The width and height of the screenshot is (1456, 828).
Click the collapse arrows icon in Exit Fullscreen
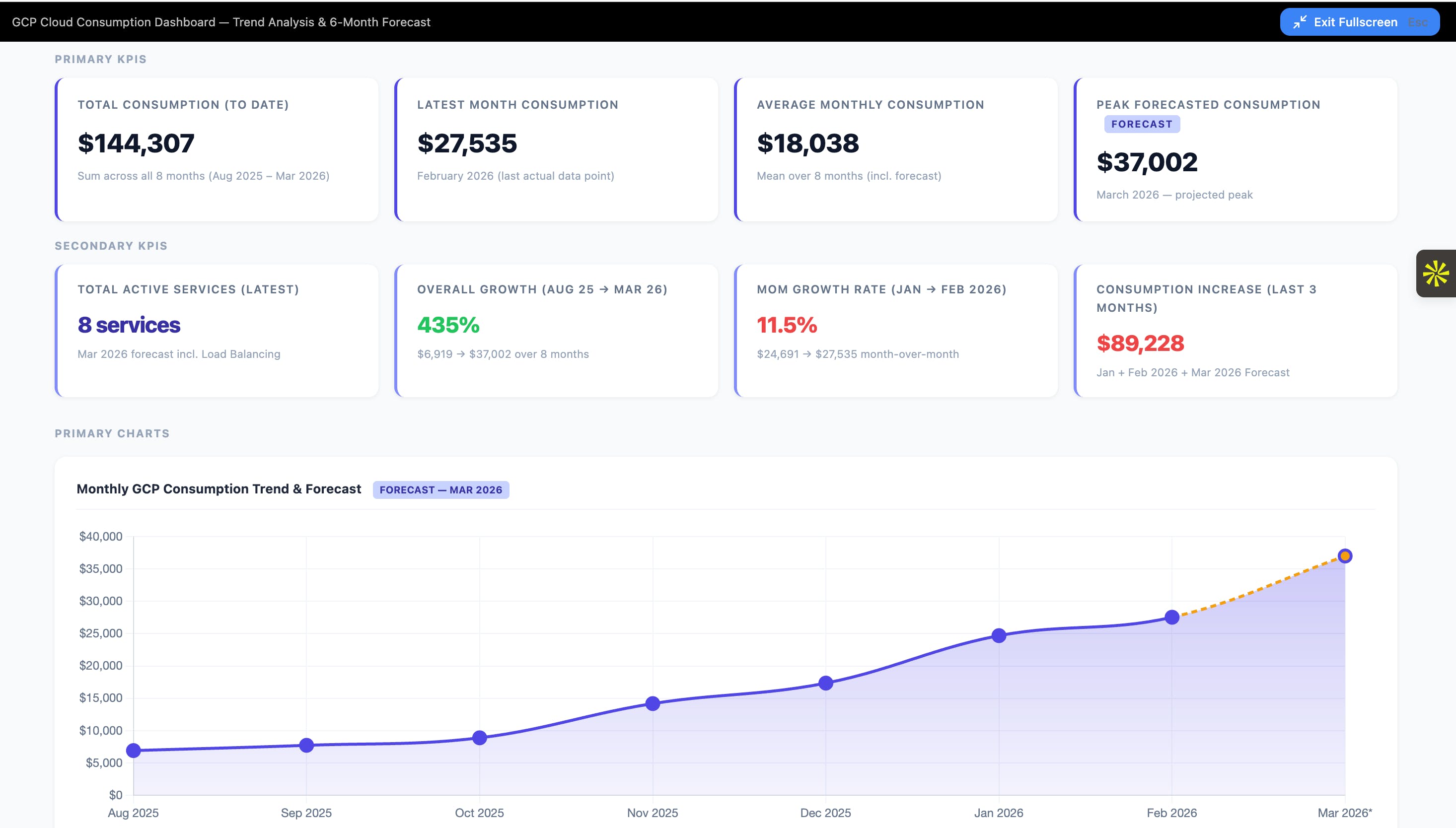pyautogui.click(x=1300, y=22)
